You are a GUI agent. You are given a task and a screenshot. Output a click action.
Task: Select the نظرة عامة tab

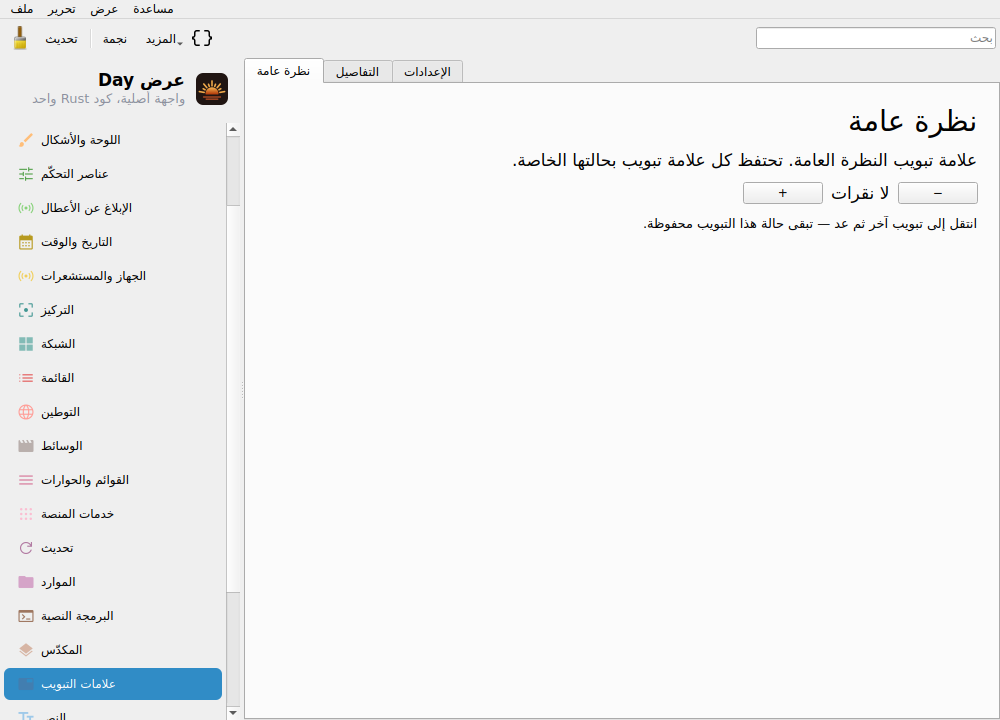click(284, 71)
